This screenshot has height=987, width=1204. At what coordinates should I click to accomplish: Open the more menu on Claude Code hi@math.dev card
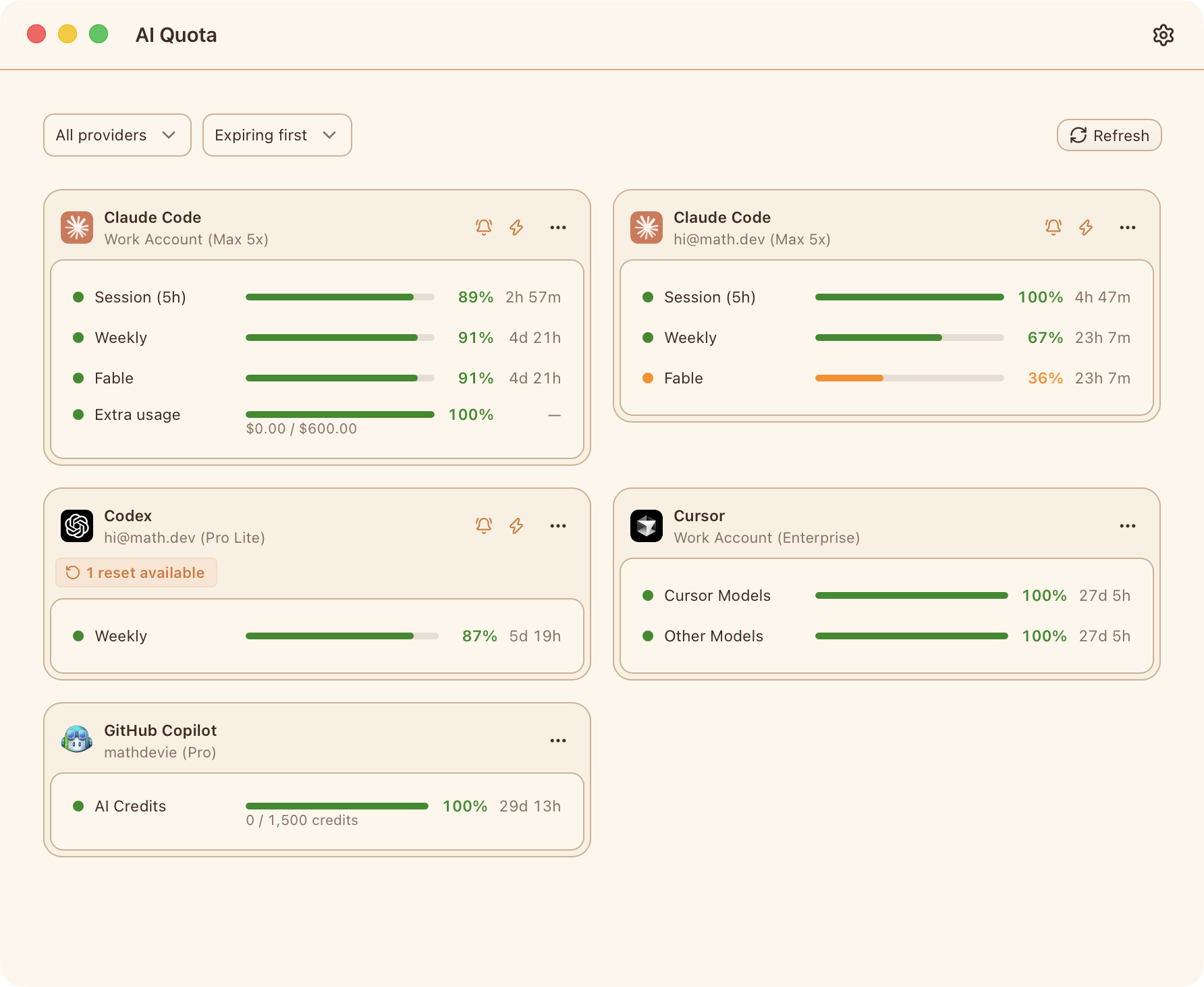click(1128, 228)
